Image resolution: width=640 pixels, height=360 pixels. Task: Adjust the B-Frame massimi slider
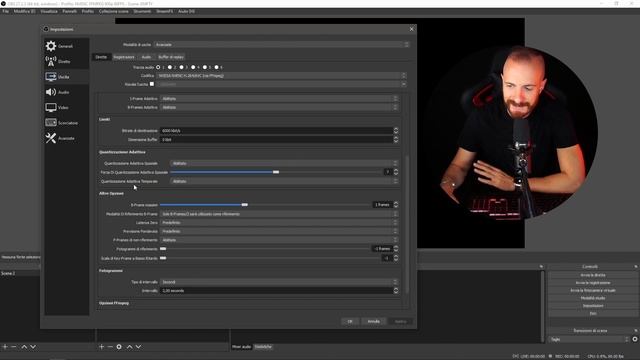[244, 204]
